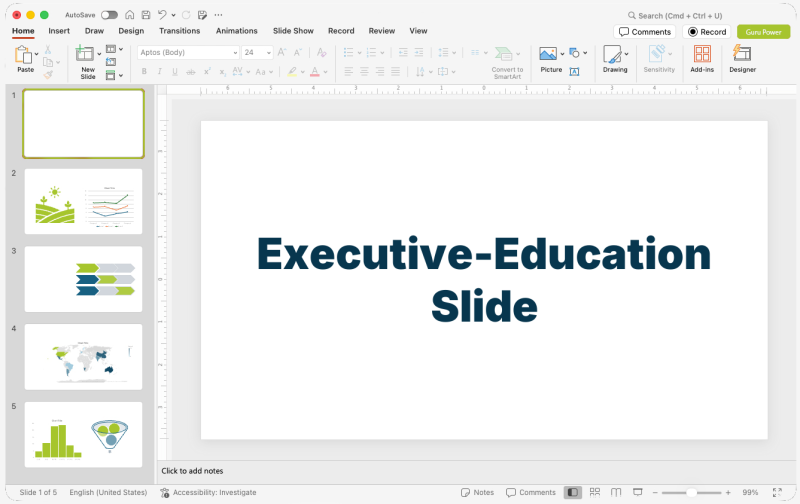The height and width of the screenshot is (504, 800).
Task: Open the Draw tab
Action: [x=94, y=31]
